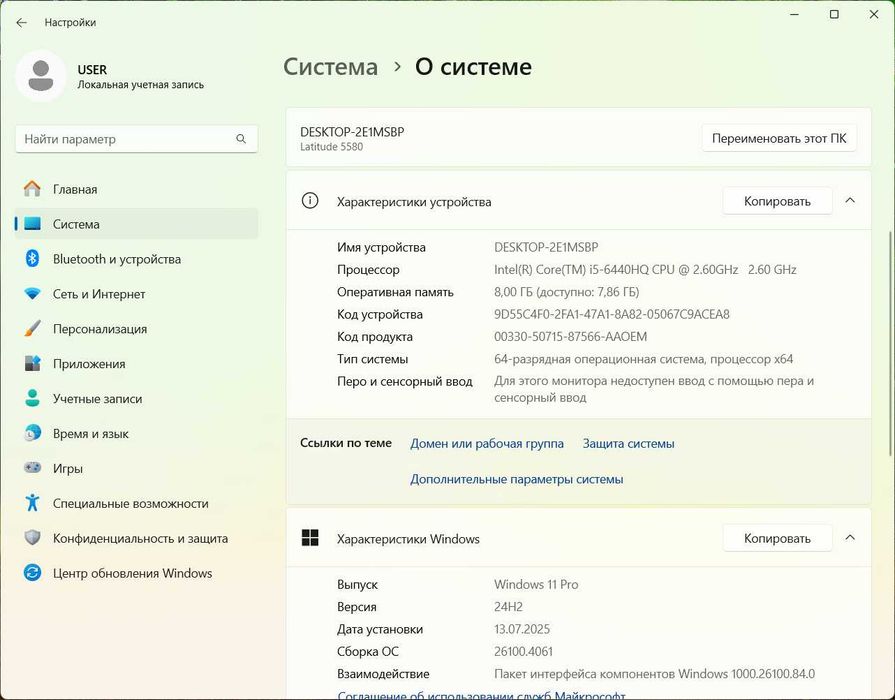Go to the Home (Главная) page
Screen dimensions: 895x700
pyautogui.click(x=75, y=189)
